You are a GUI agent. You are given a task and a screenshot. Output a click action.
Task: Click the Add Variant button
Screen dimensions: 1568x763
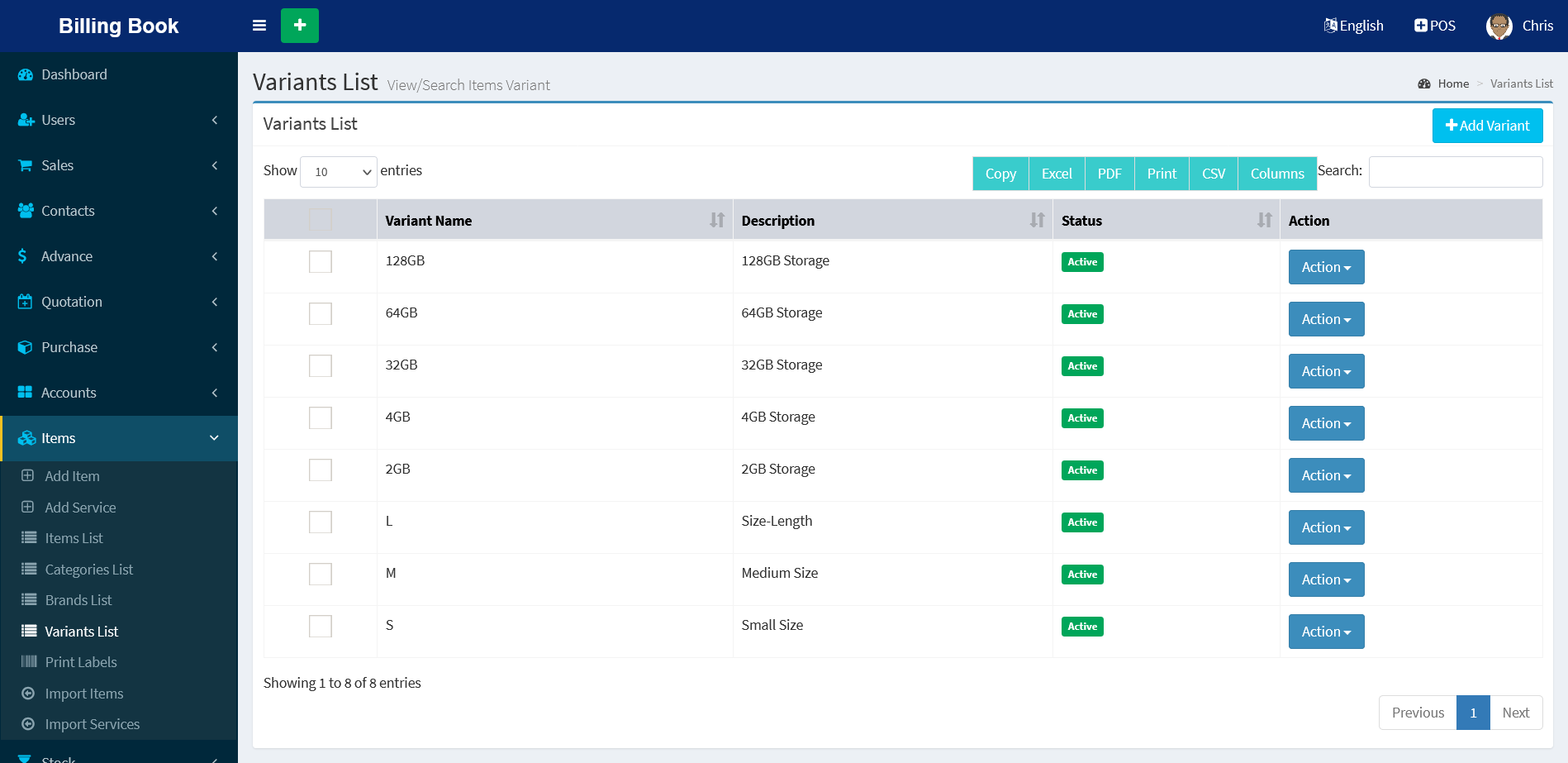[x=1487, y=126]
